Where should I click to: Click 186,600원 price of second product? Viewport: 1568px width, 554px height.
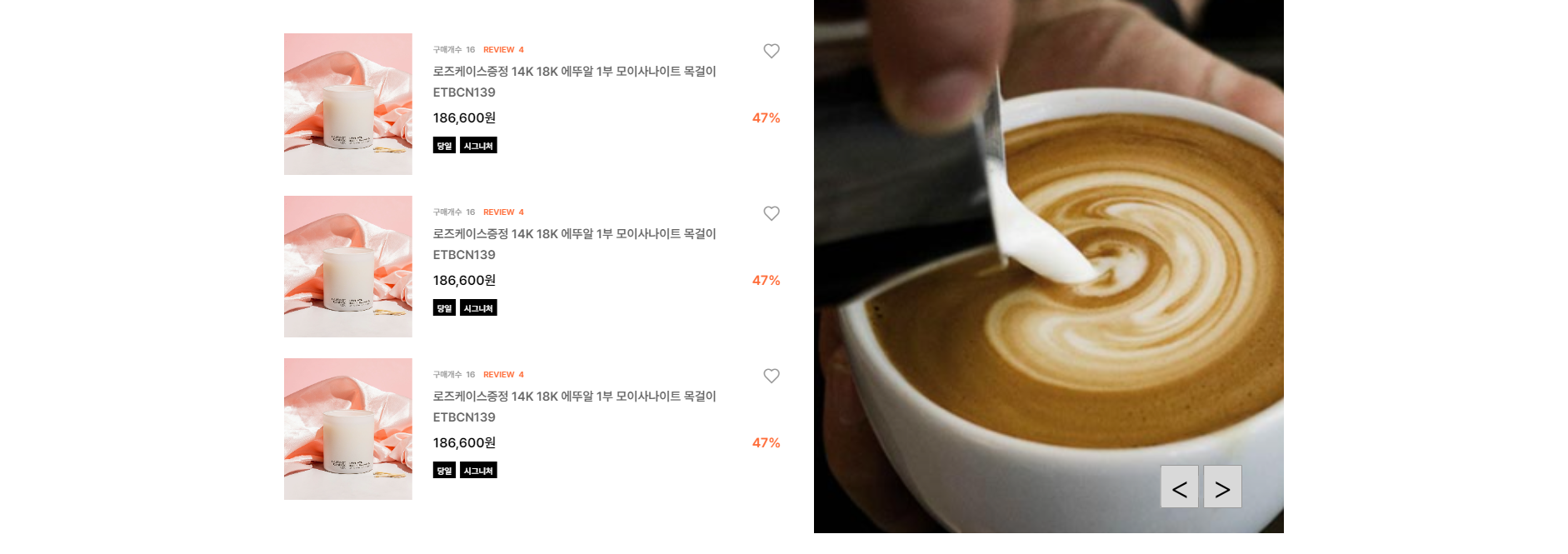coord(464,281)
